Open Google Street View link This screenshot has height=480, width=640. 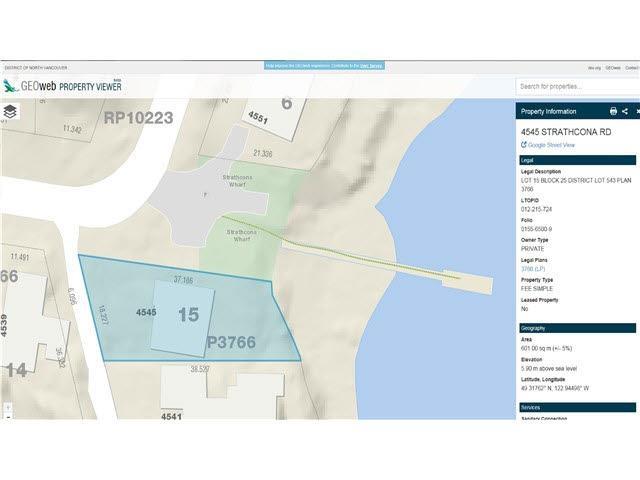coord(551,145)
